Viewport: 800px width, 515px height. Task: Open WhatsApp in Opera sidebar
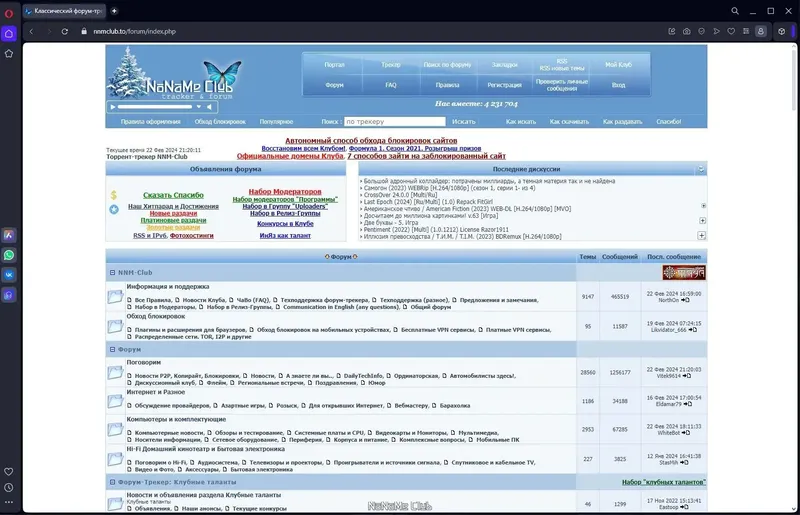[x=9, y=255]
